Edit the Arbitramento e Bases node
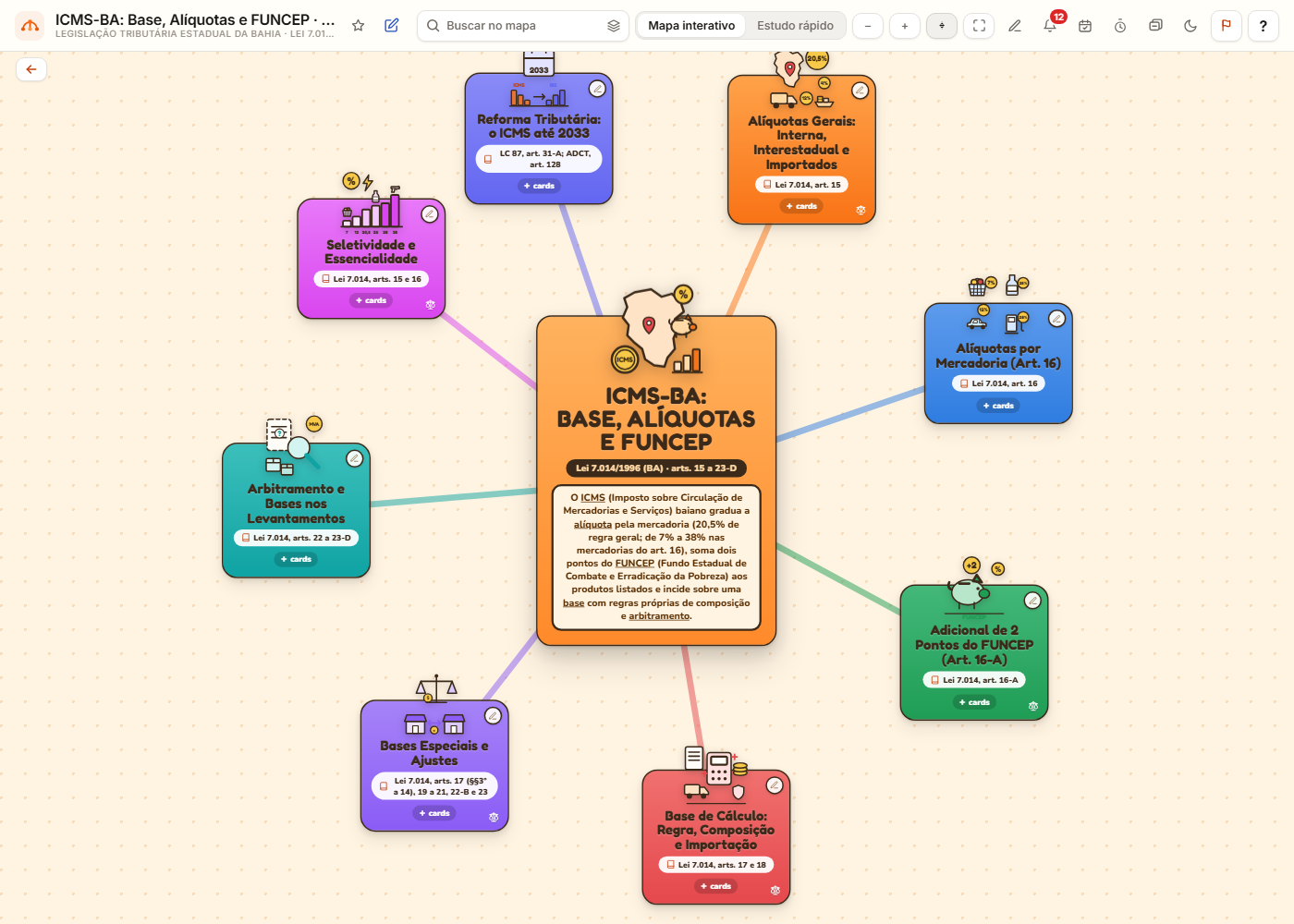The width and height of the screenshot is (1294, 924). [355, 458]
